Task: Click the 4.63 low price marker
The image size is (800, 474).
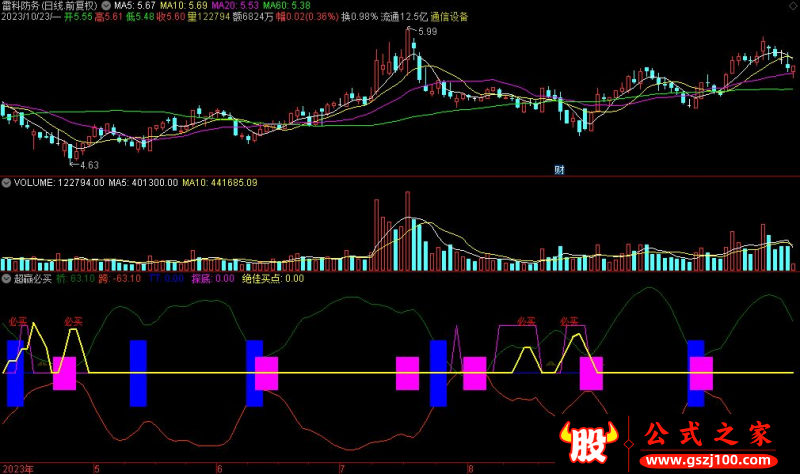Action: tap(89, 165)
